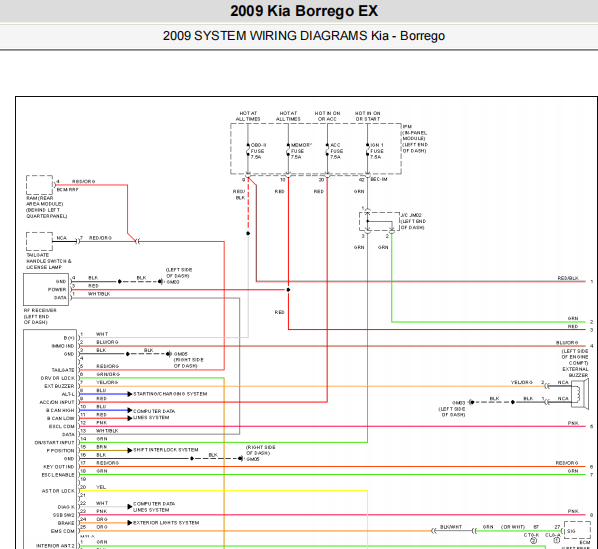Click the "EMS COM" pin label

(x=63, y=531)
